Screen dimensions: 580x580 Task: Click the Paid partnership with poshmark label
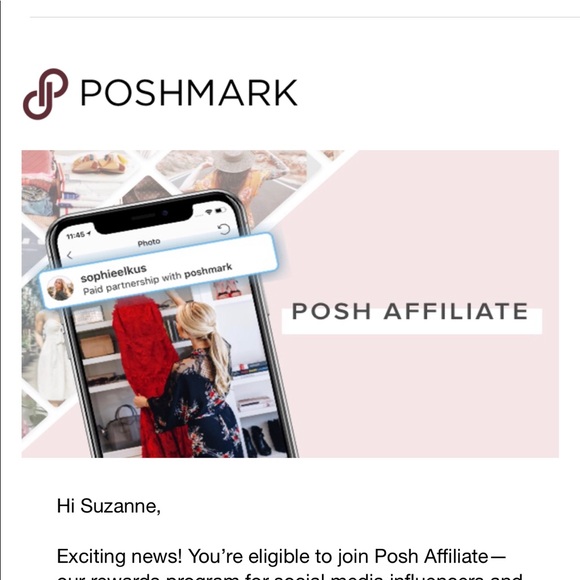click(158, 279)
